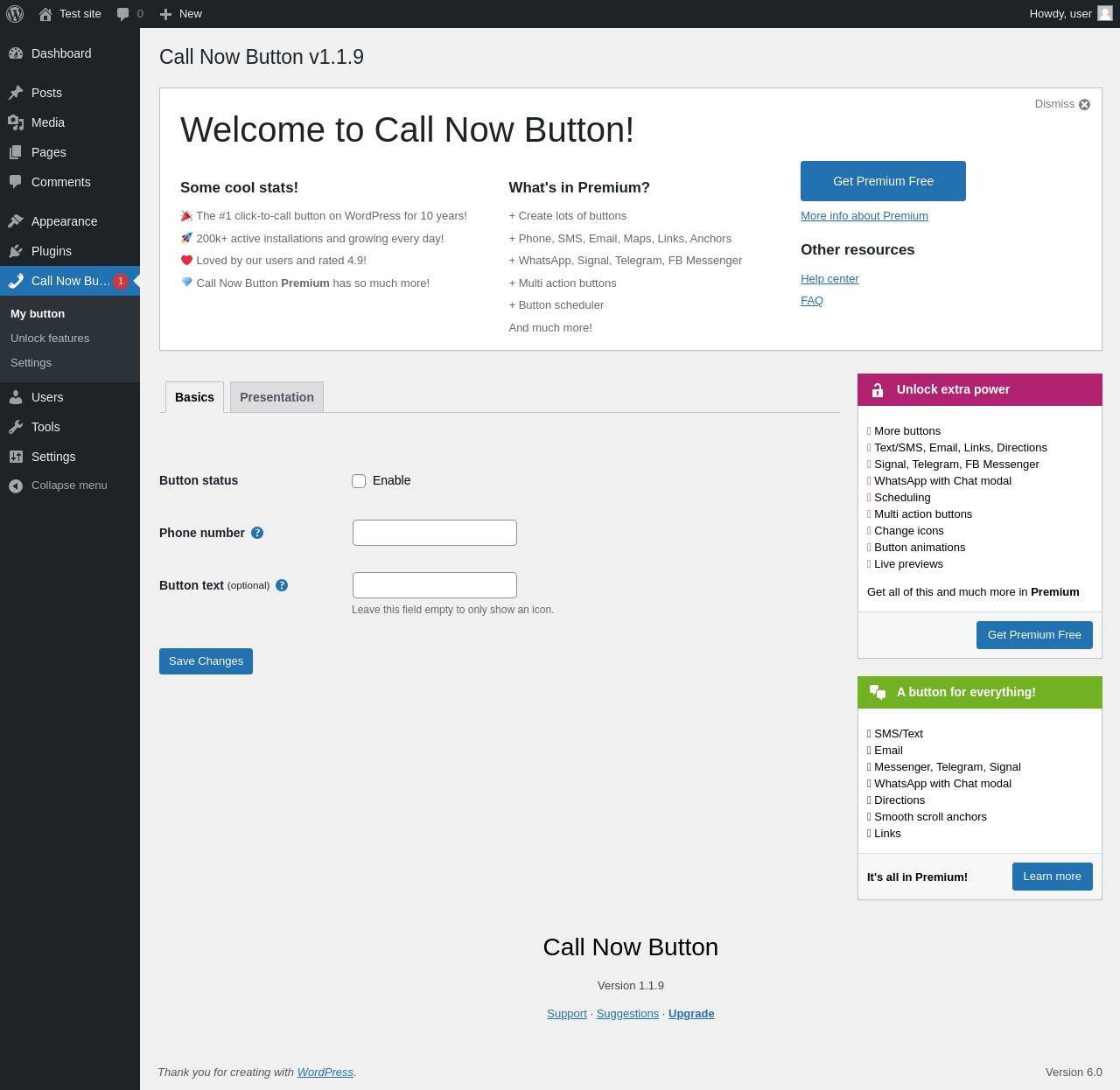Click the Call Now Button v1.1.9 heading
This screenshot has height=1090, width=1120.
click(262, 57)
